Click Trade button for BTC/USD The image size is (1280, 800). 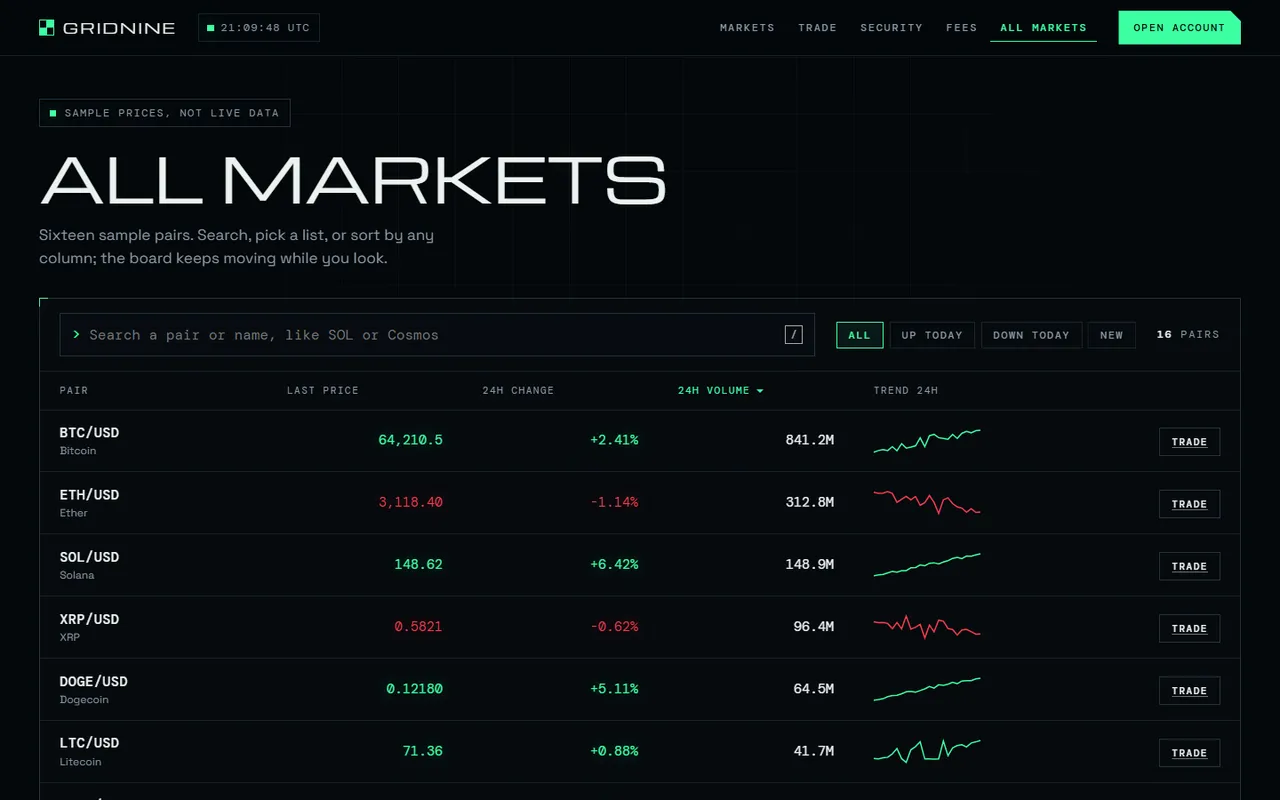pyautogui.click(x=1189, y=442)
